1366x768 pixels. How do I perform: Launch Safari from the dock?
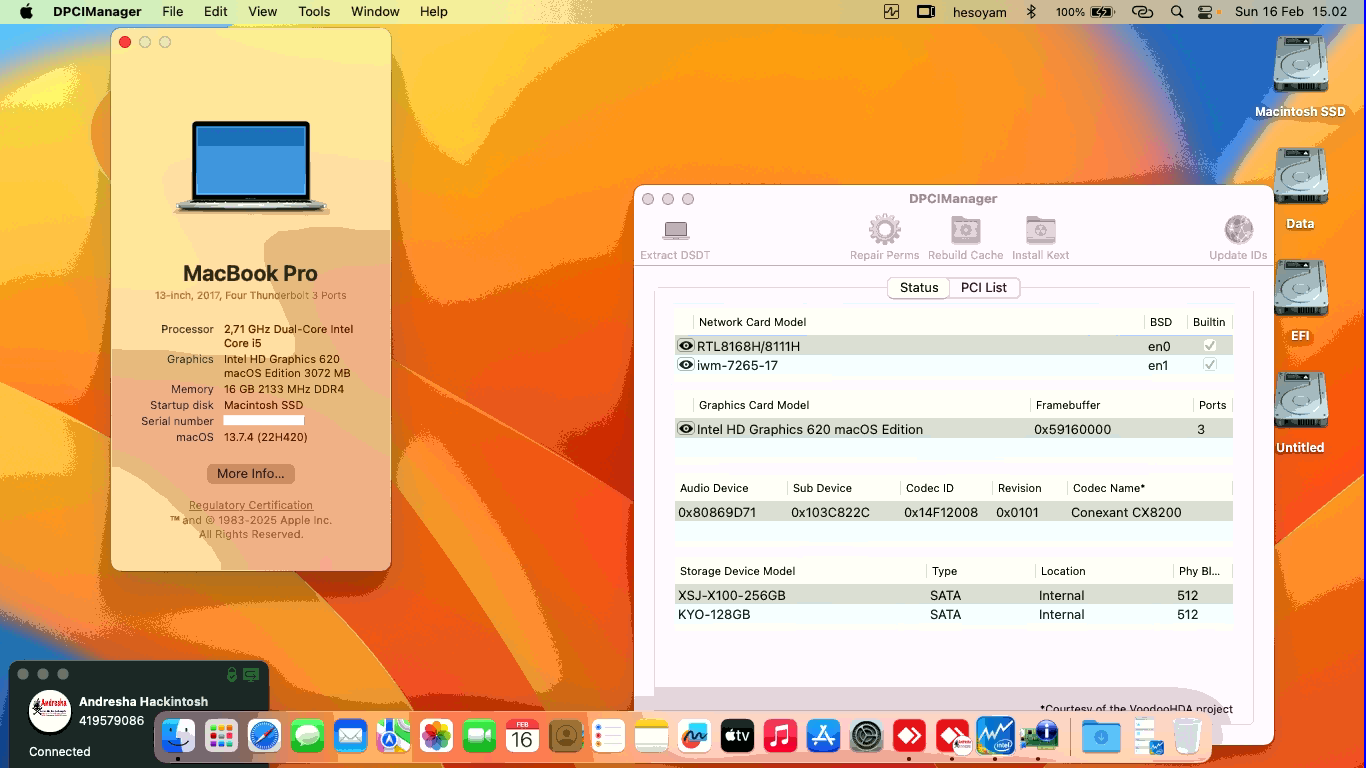[x=264, y=737]
